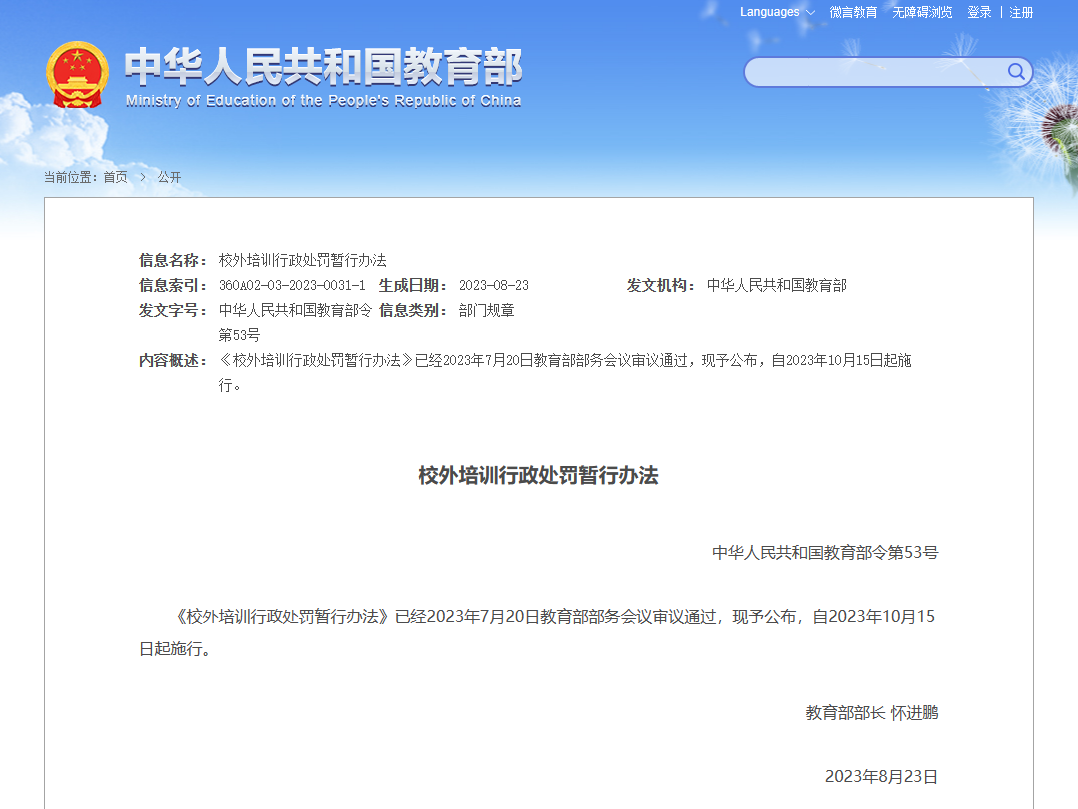This screenshot has height=809, width=1078.
Task: Click the category value 部门规章
Action: click(487, 311)
